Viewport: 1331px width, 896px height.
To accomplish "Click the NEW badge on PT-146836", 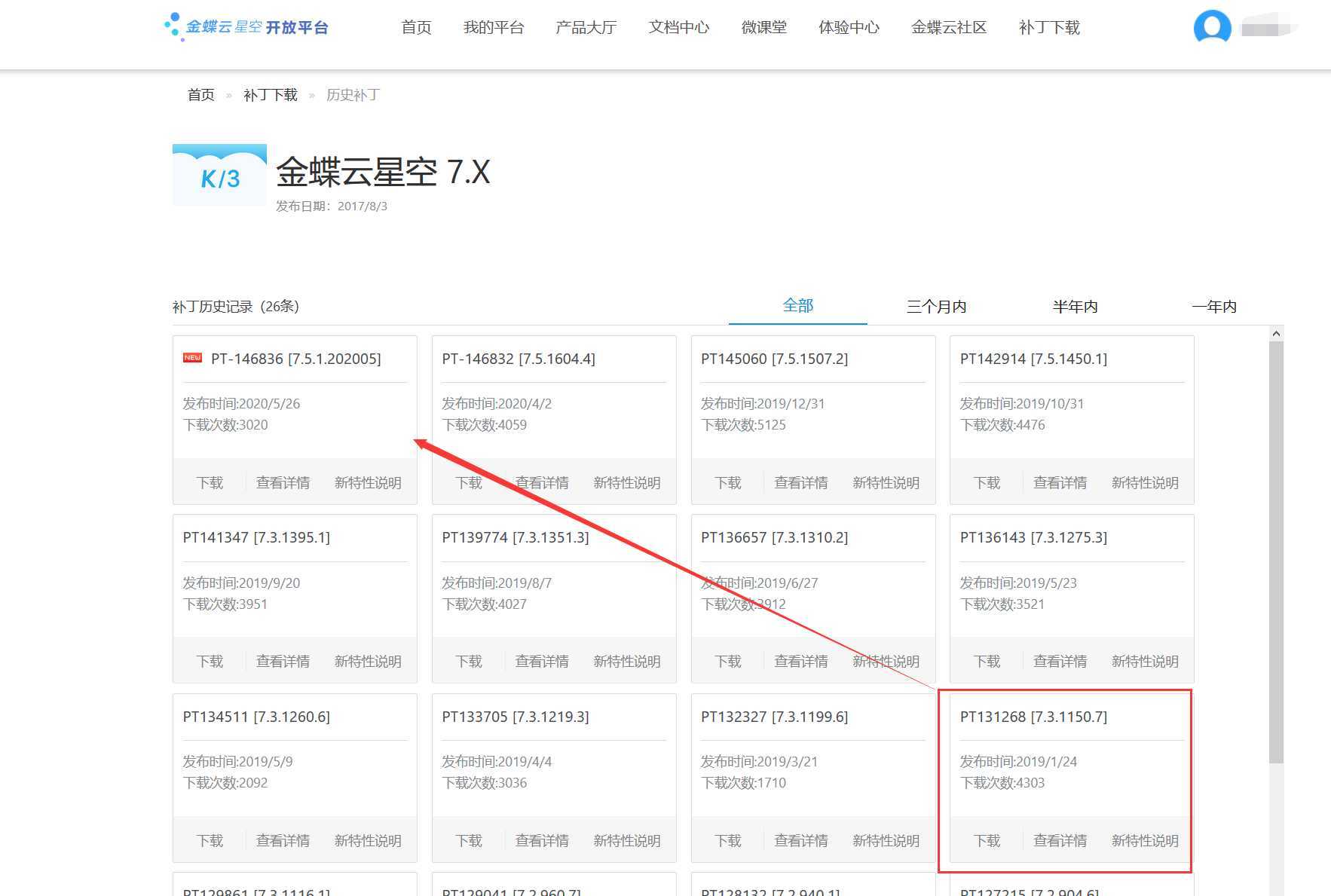I will pyautogui.click(x=192, y=358).
